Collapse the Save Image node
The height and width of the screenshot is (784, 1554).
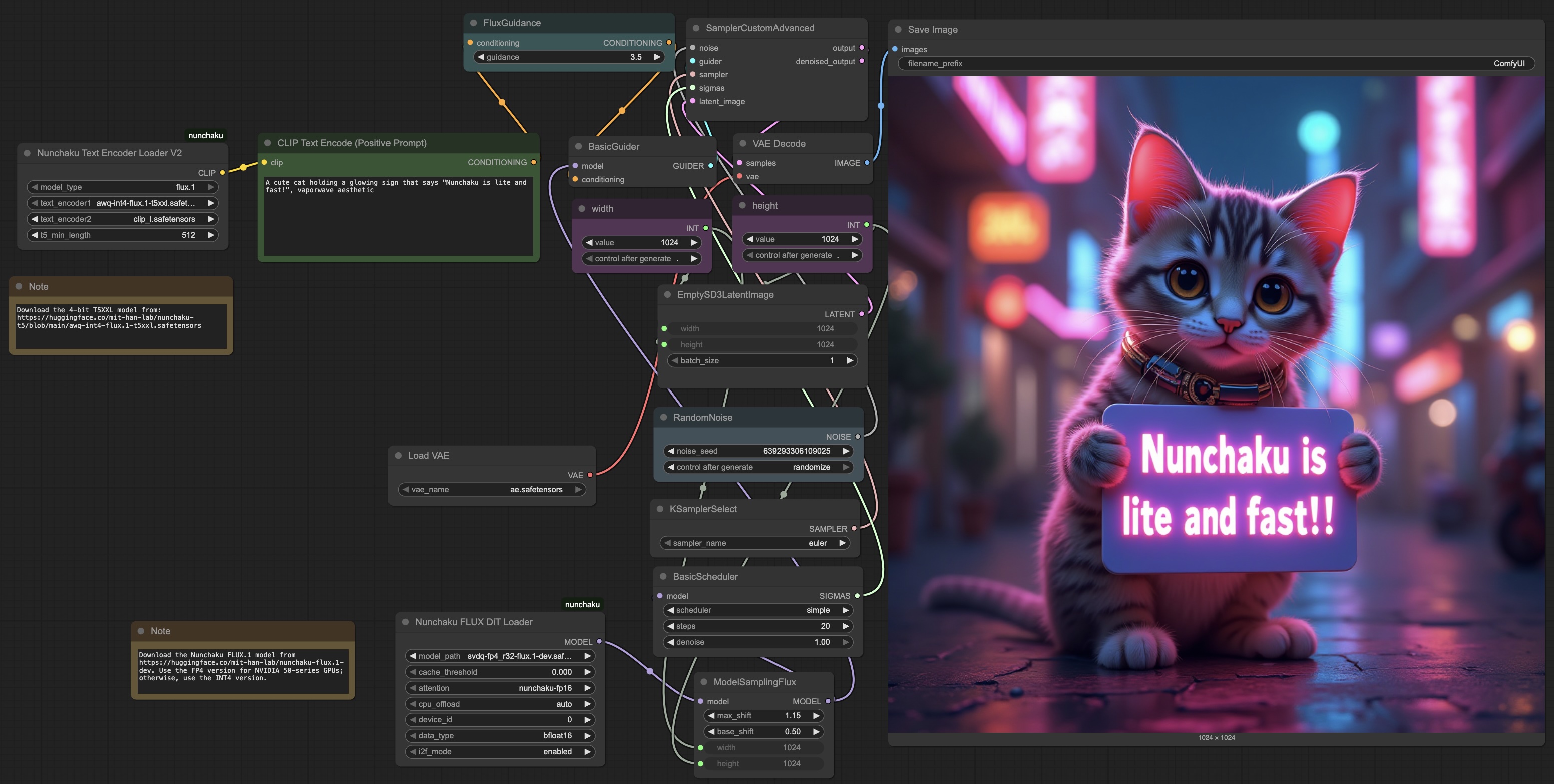coord(898,29)
